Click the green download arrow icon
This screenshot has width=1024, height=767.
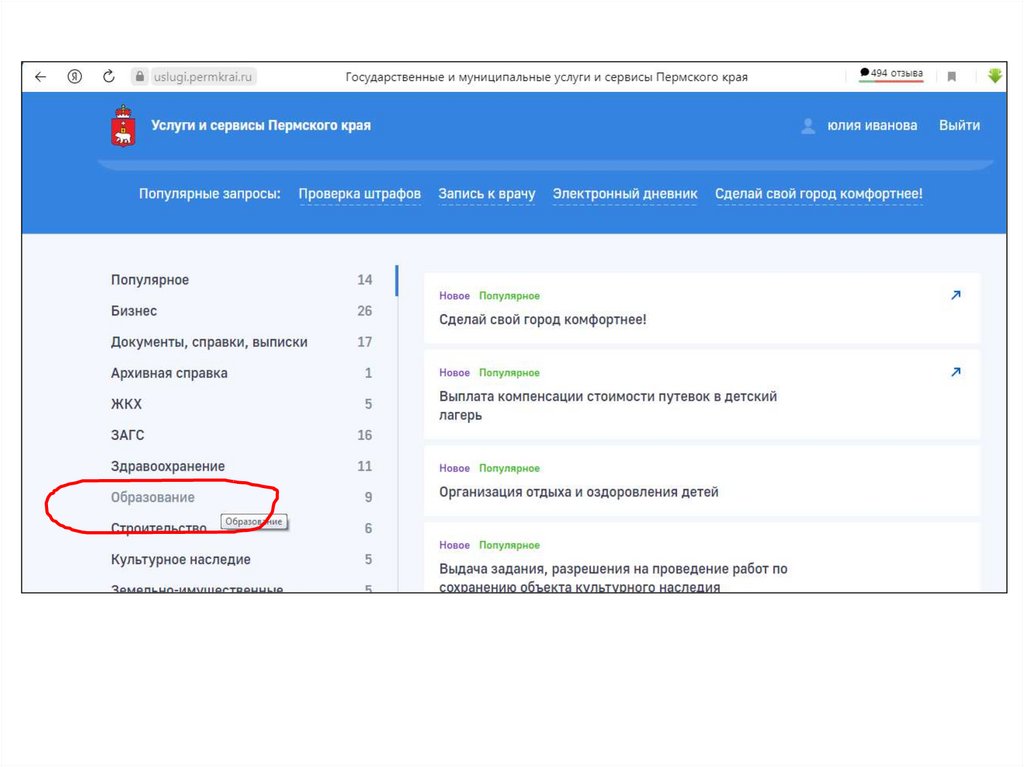pyautogui.click(x=994, y=76)
